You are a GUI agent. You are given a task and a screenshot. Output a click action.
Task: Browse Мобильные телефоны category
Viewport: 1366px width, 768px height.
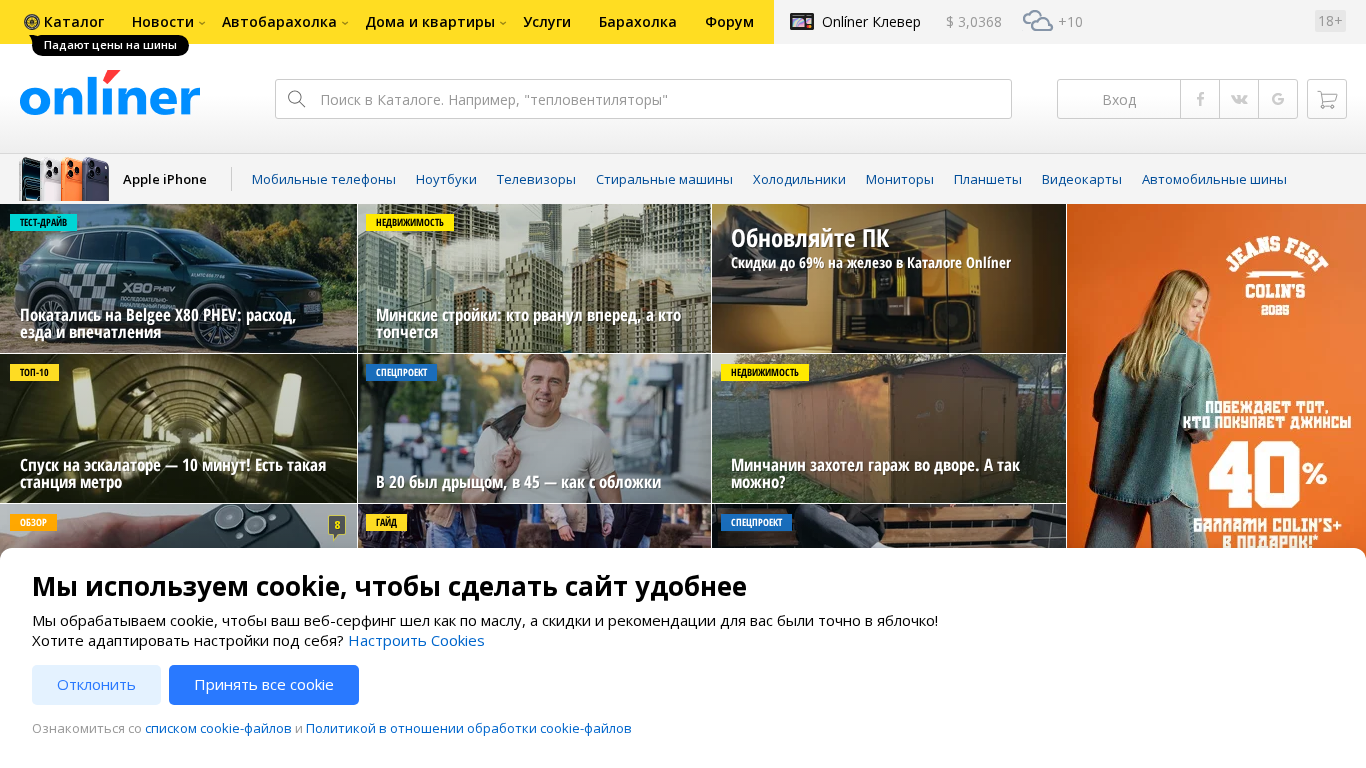tap(324, 179)
